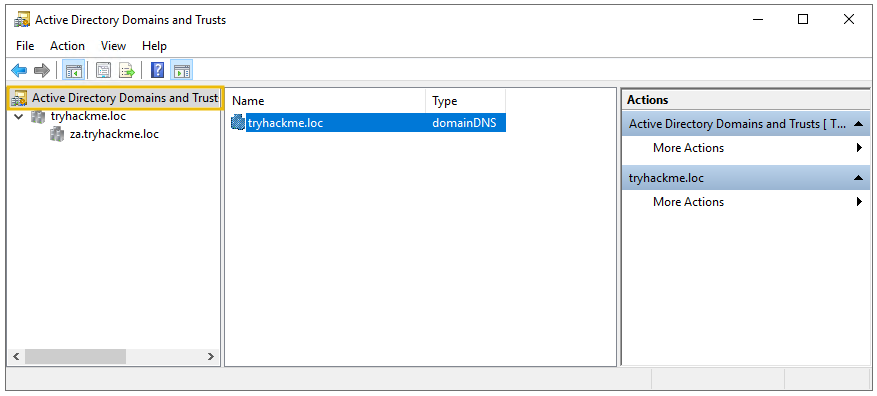This screenshot has width=877, height=396.
Task: Click the Back arrow toolbar icon
Action: [x=19, y=70]
